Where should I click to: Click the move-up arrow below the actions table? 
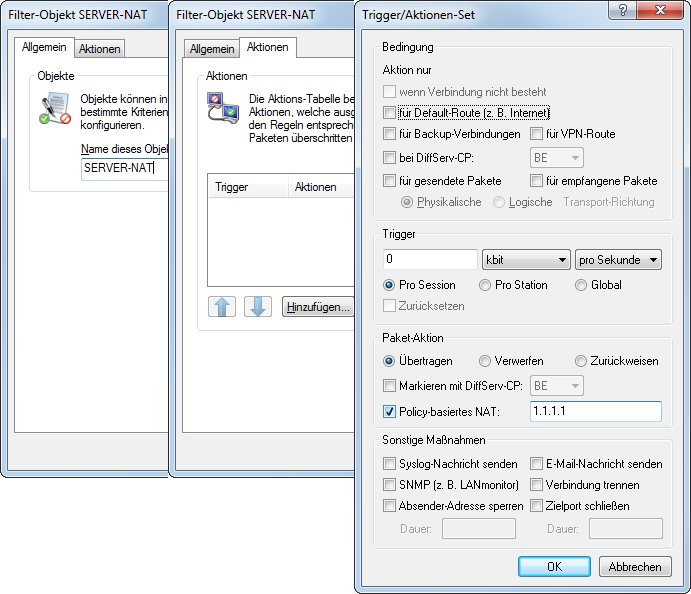coord(222,307)
